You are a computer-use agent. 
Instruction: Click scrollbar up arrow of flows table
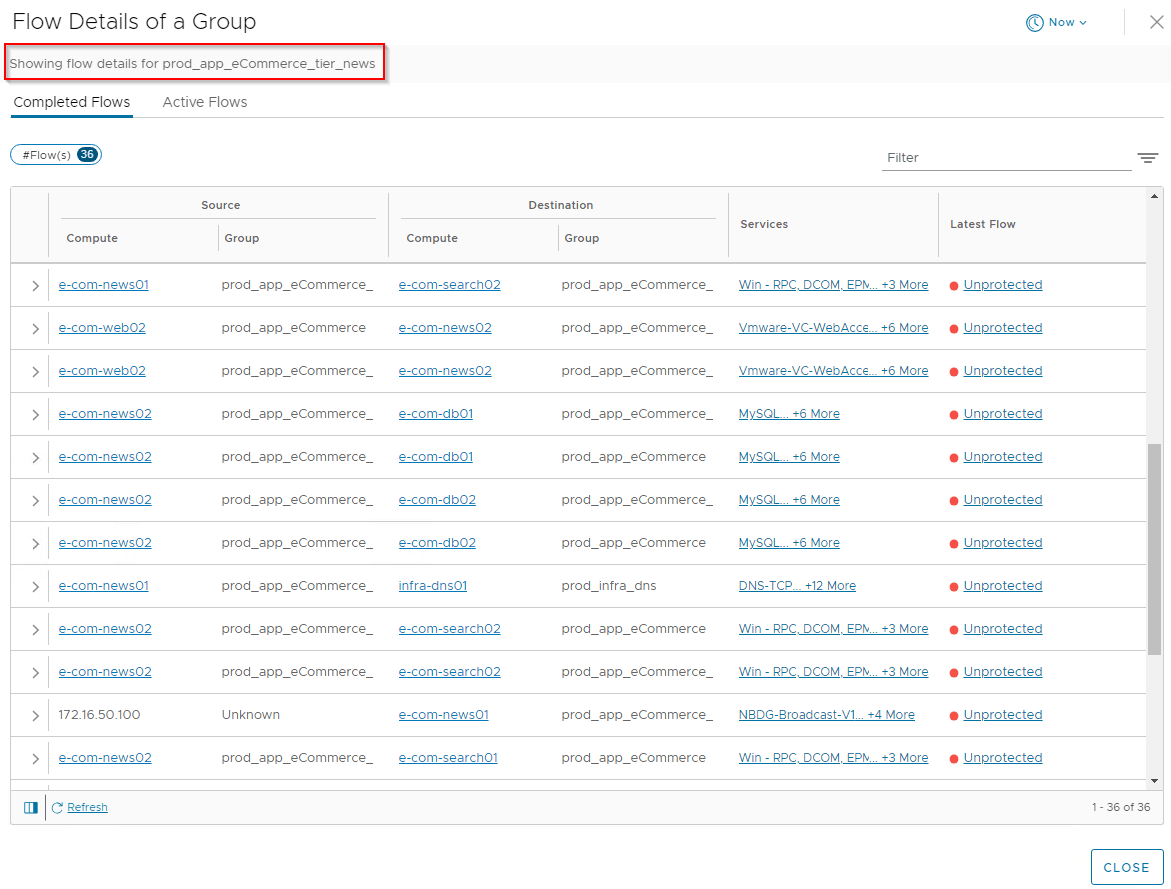pyautogui.click(x=1155, y=196)
